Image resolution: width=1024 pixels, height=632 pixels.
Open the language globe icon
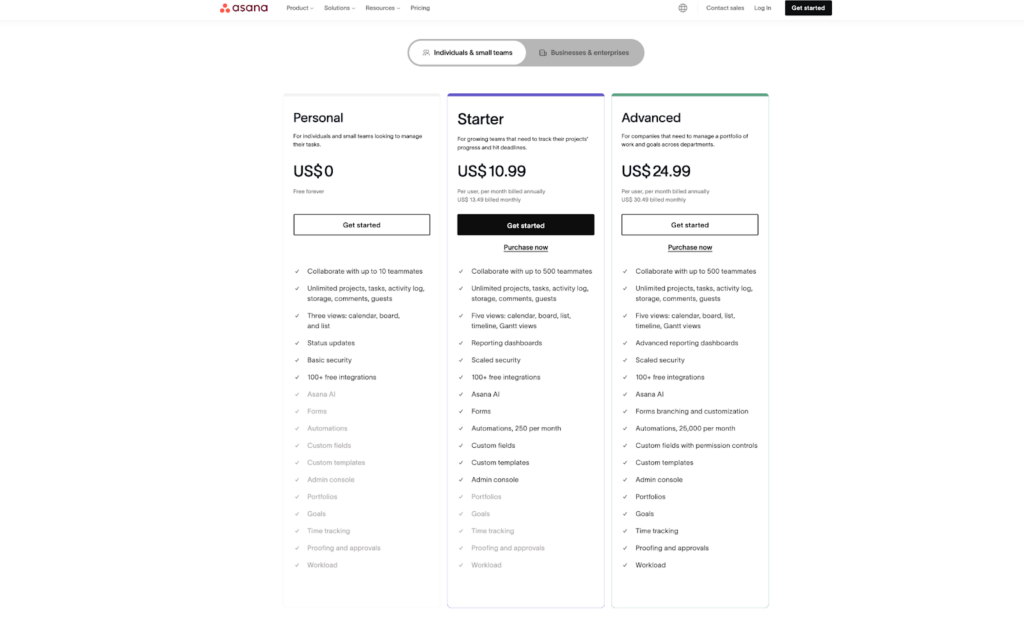coord(682,8)
